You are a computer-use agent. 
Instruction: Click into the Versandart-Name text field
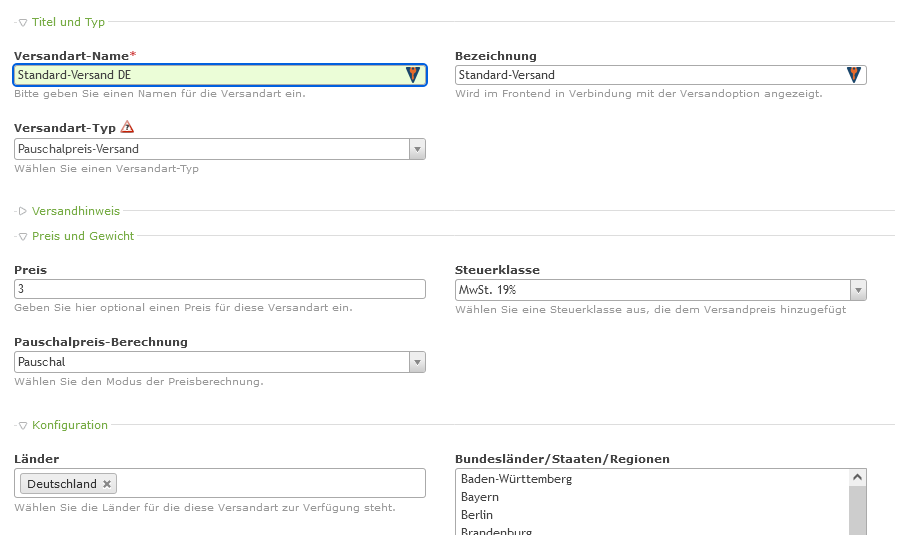pyautogui.click(x=200, y=75)
